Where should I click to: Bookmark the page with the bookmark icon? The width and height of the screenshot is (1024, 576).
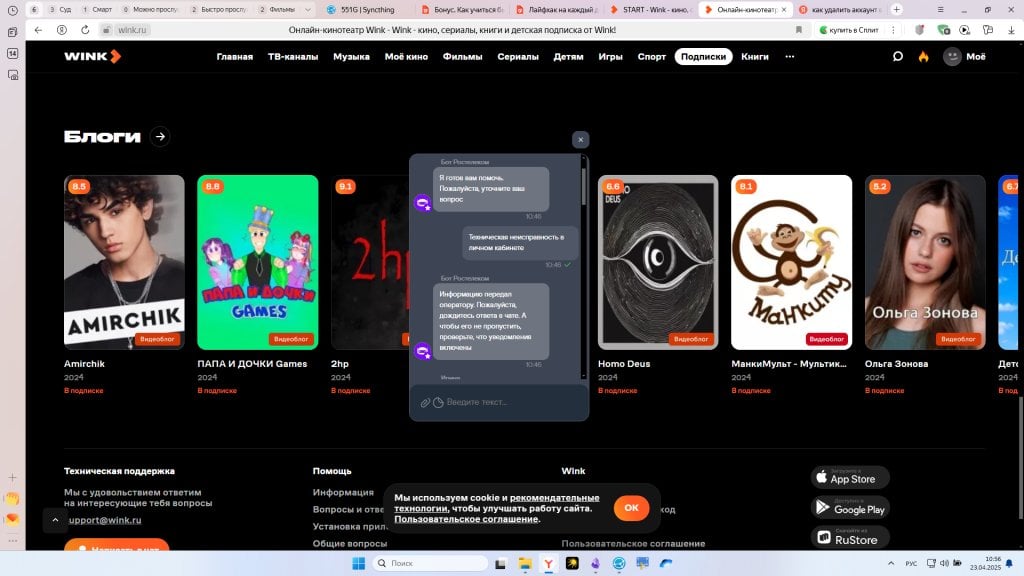pos(799,30)
